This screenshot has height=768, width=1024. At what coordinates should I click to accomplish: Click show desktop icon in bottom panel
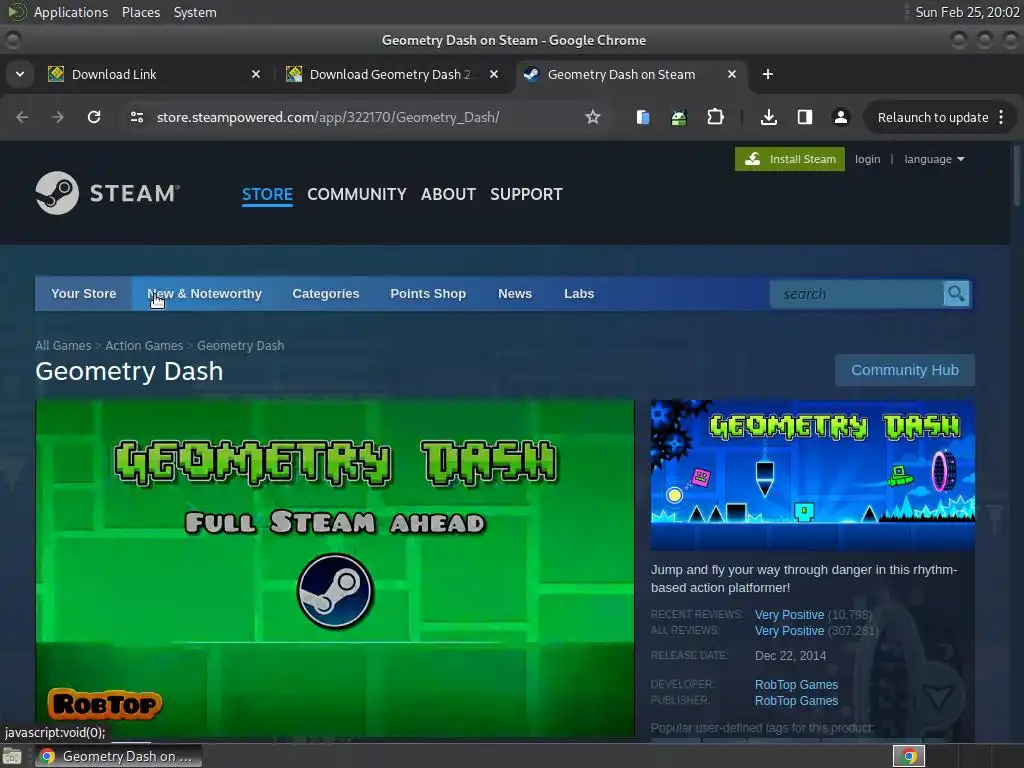(x=12, y=756)
